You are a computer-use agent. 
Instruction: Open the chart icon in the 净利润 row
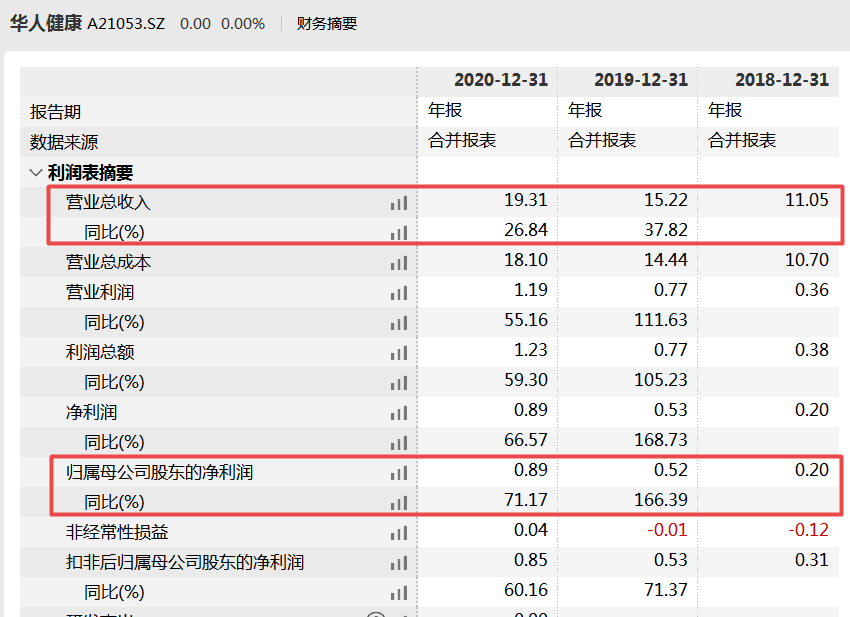coord(399,412)
